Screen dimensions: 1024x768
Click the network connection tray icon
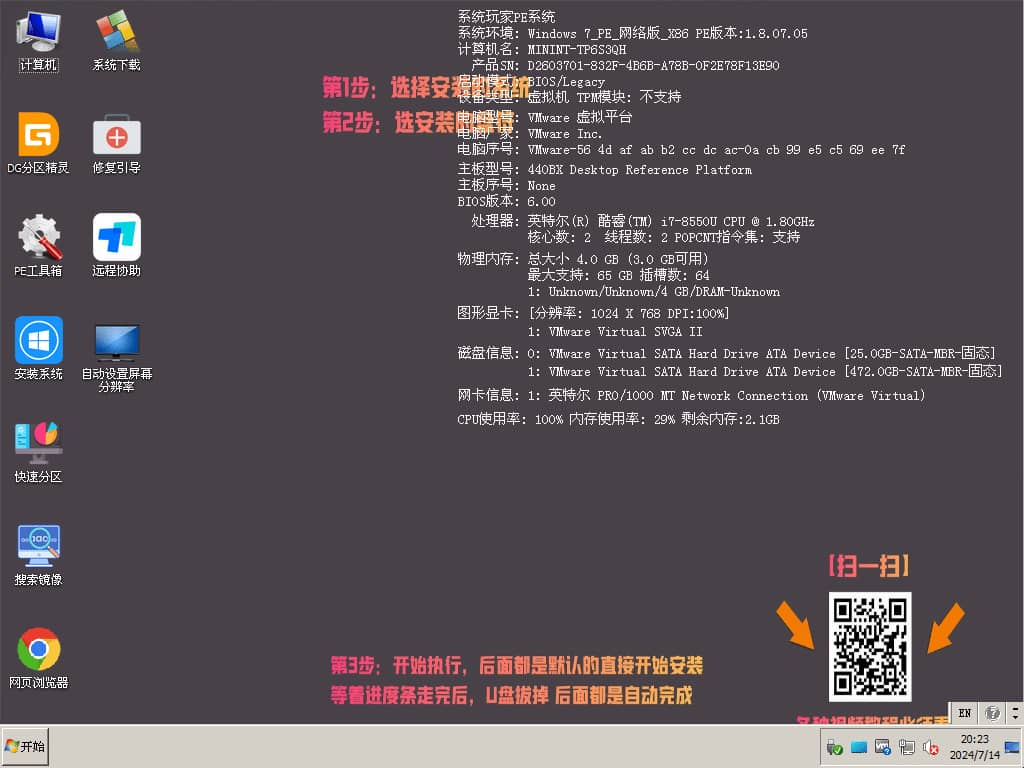pos(907,747)
